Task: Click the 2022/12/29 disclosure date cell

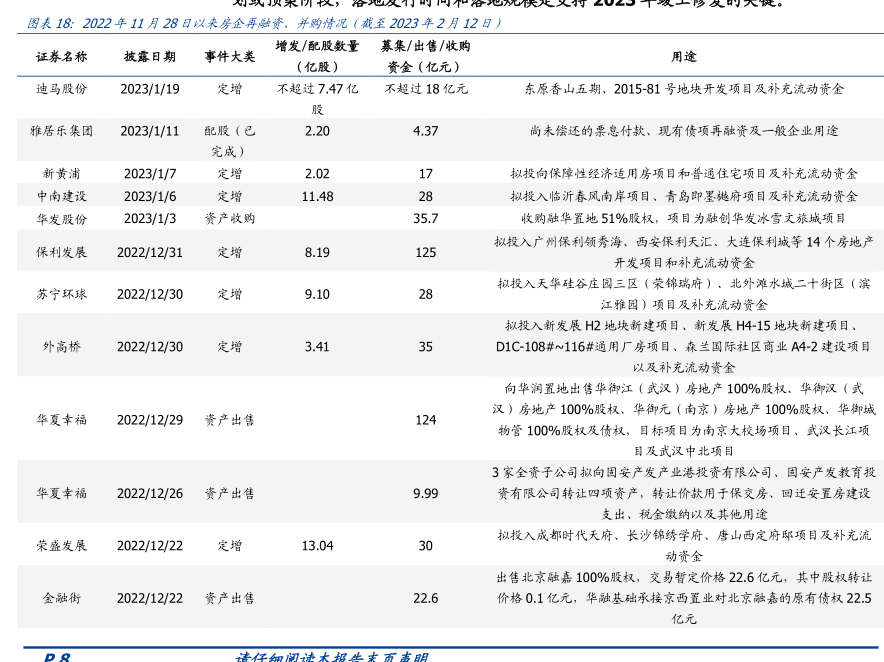Action: click(149, 420)
